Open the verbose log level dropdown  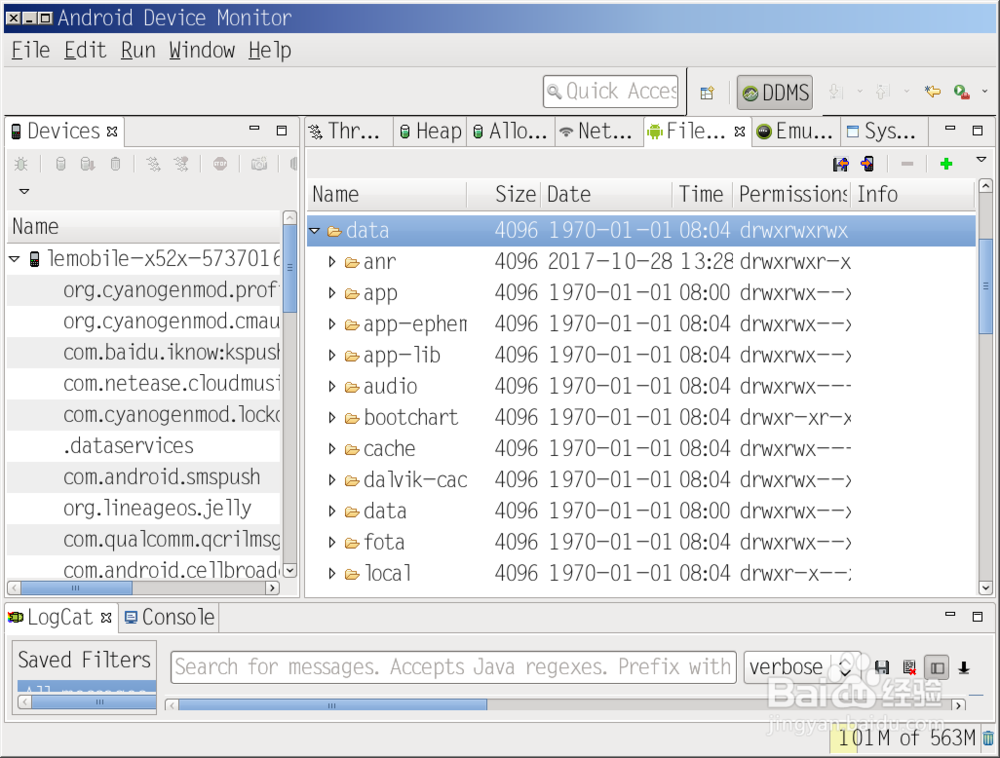[x=802, y=667]
